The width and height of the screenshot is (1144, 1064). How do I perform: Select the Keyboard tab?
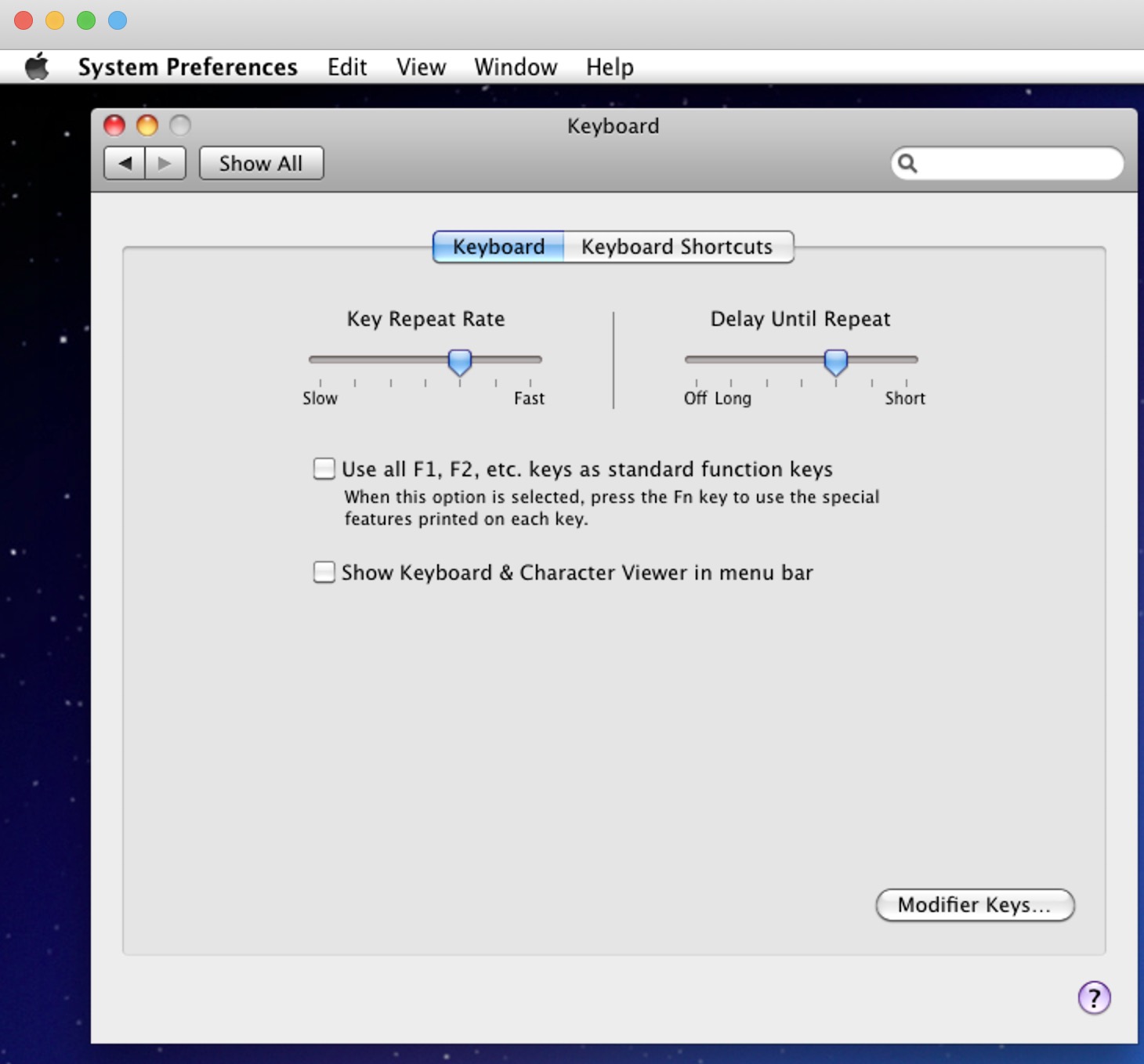click(498, 247)
